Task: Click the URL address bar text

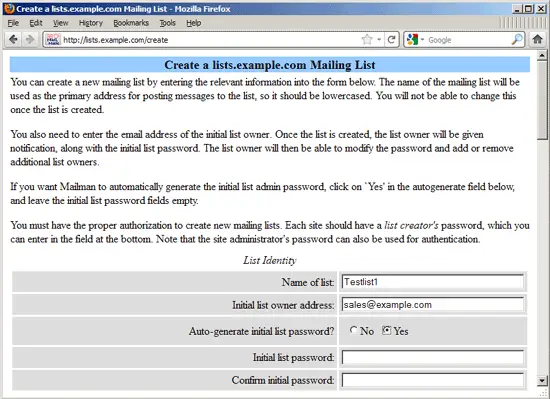Action: click(116, 40)
